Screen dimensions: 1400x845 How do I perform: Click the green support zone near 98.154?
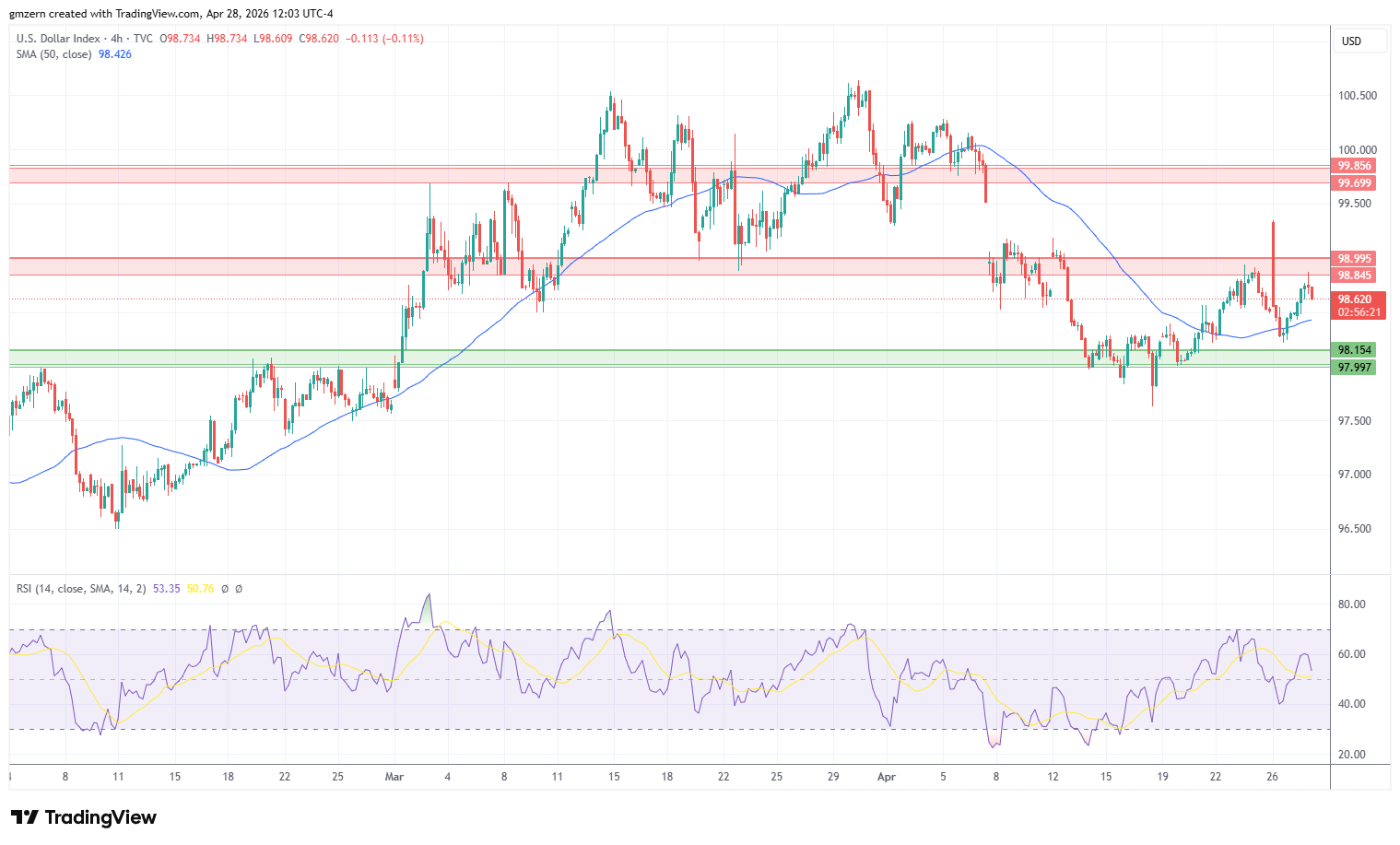point(669,358)
